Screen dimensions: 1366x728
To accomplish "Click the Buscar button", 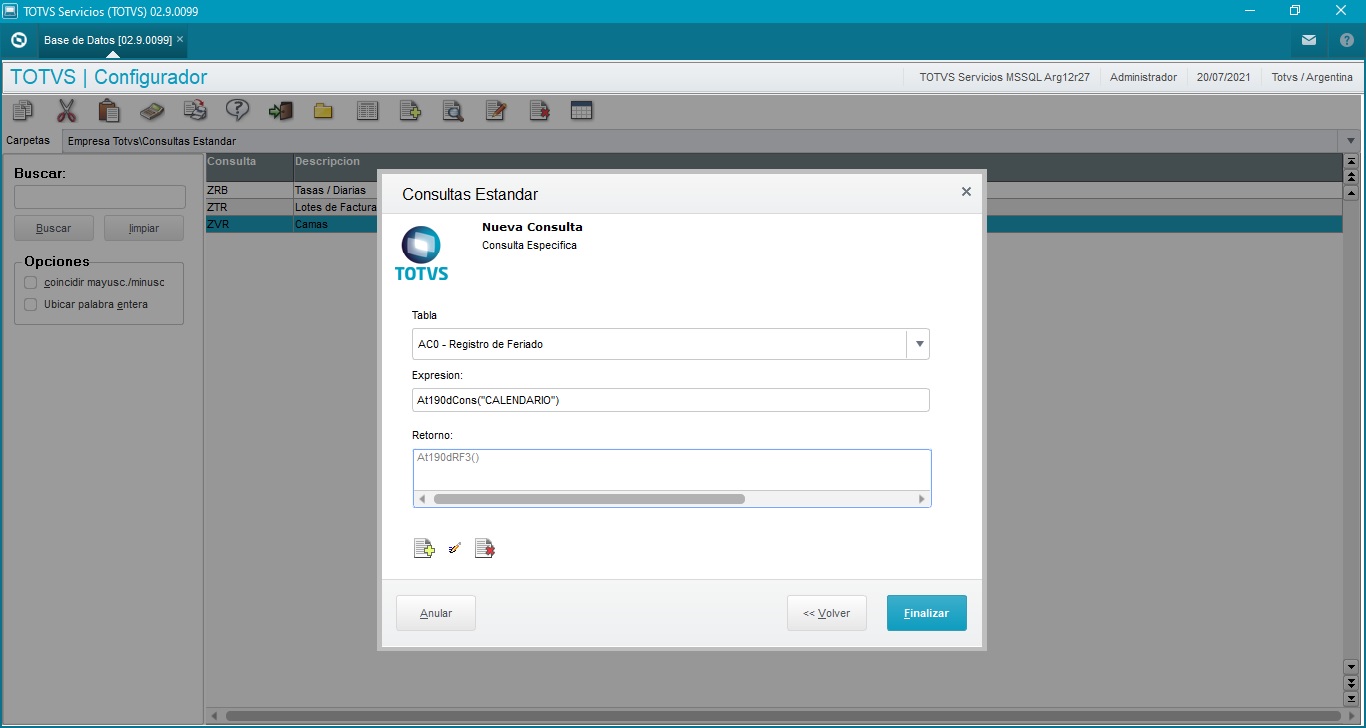I will (54, 228).
